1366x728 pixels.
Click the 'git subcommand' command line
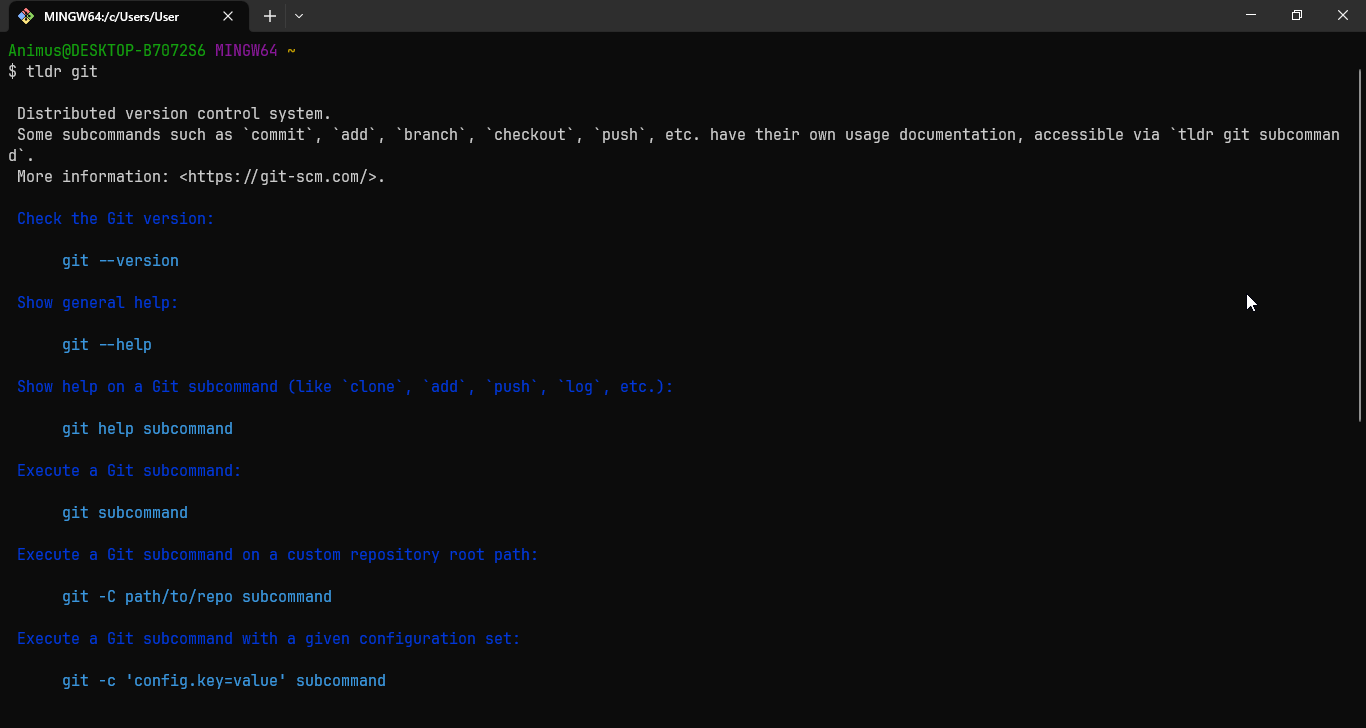pyautogui.click(x=125, y=513)
